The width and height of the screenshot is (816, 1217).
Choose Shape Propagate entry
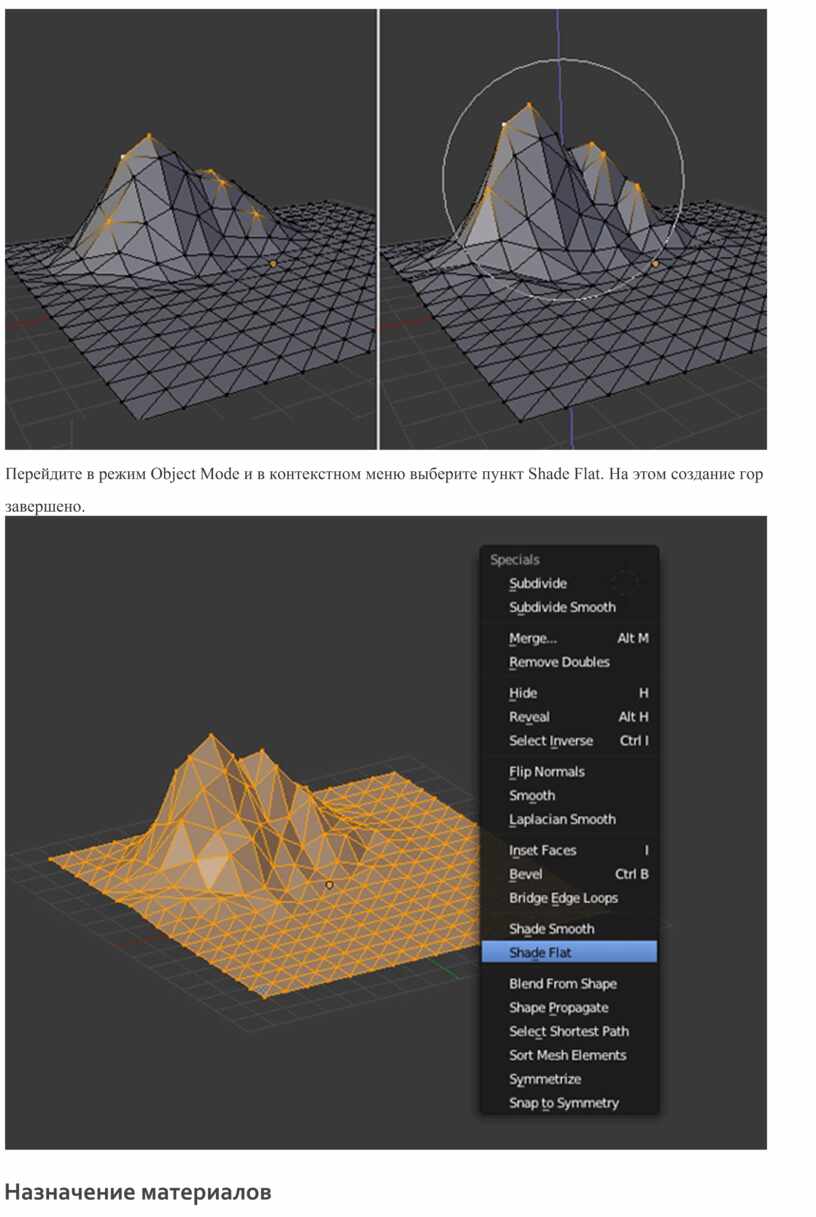(569, 1009)
